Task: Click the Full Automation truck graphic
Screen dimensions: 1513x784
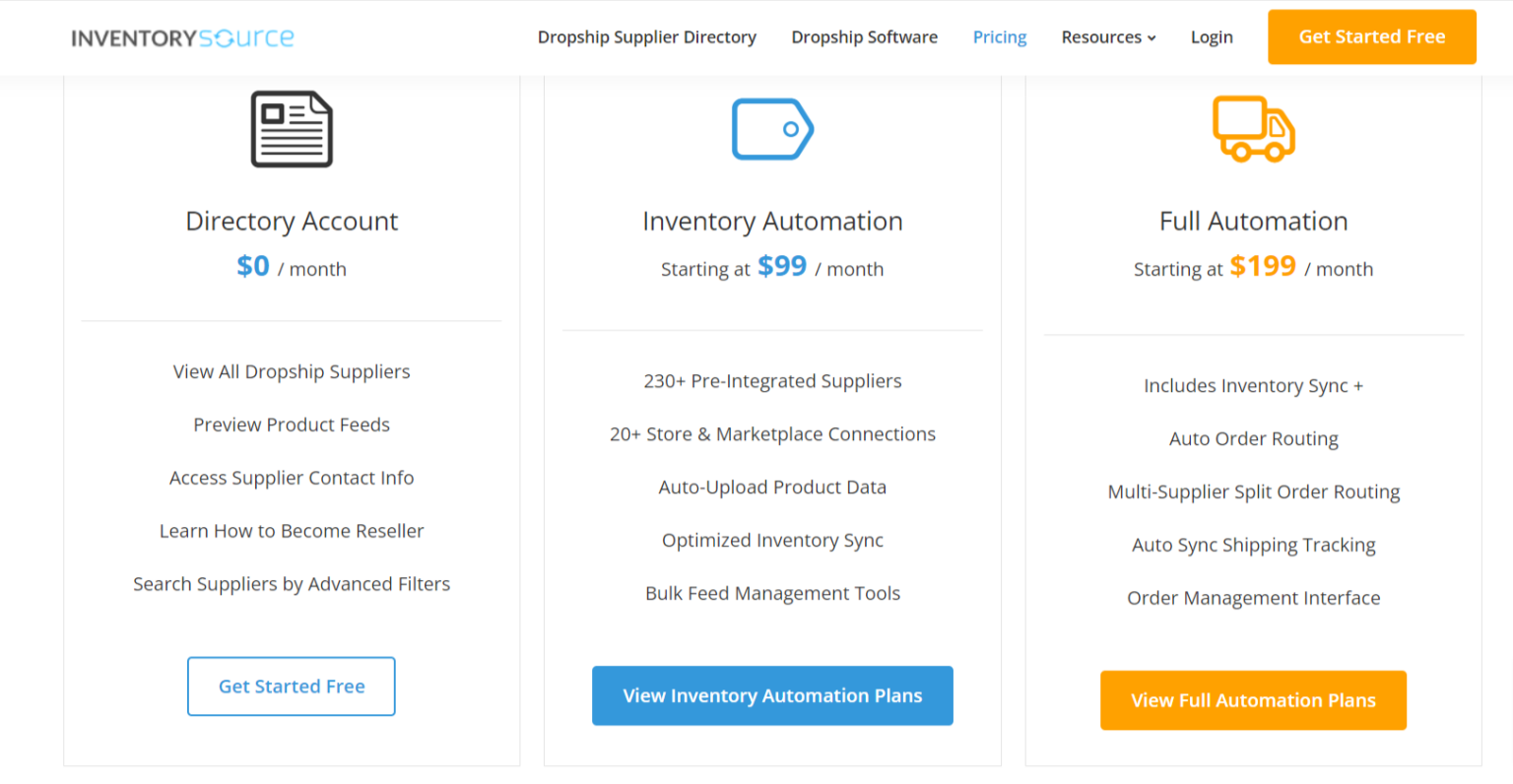Action: click(1253, 126)
